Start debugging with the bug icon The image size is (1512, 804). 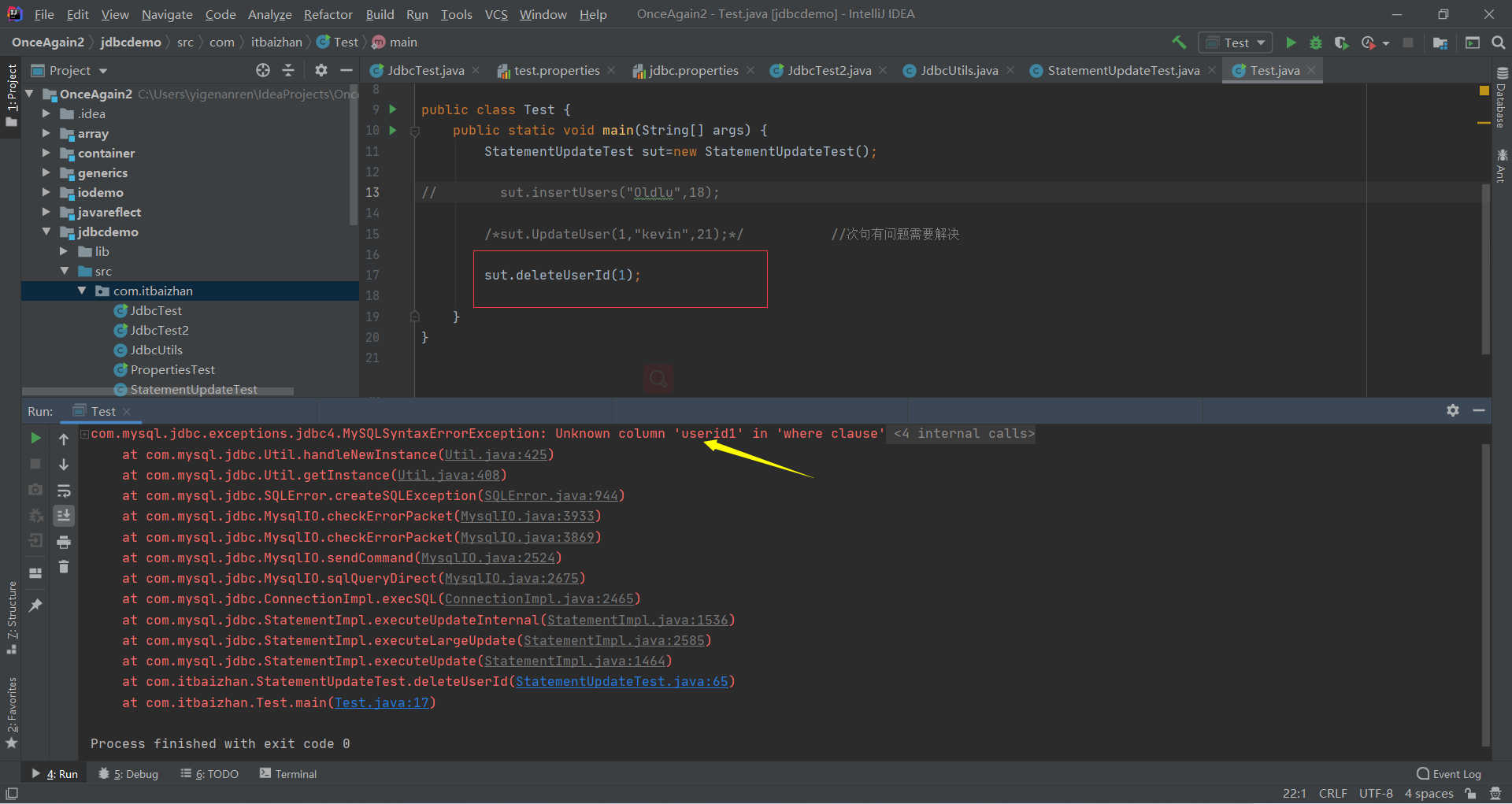[1316, 43]
